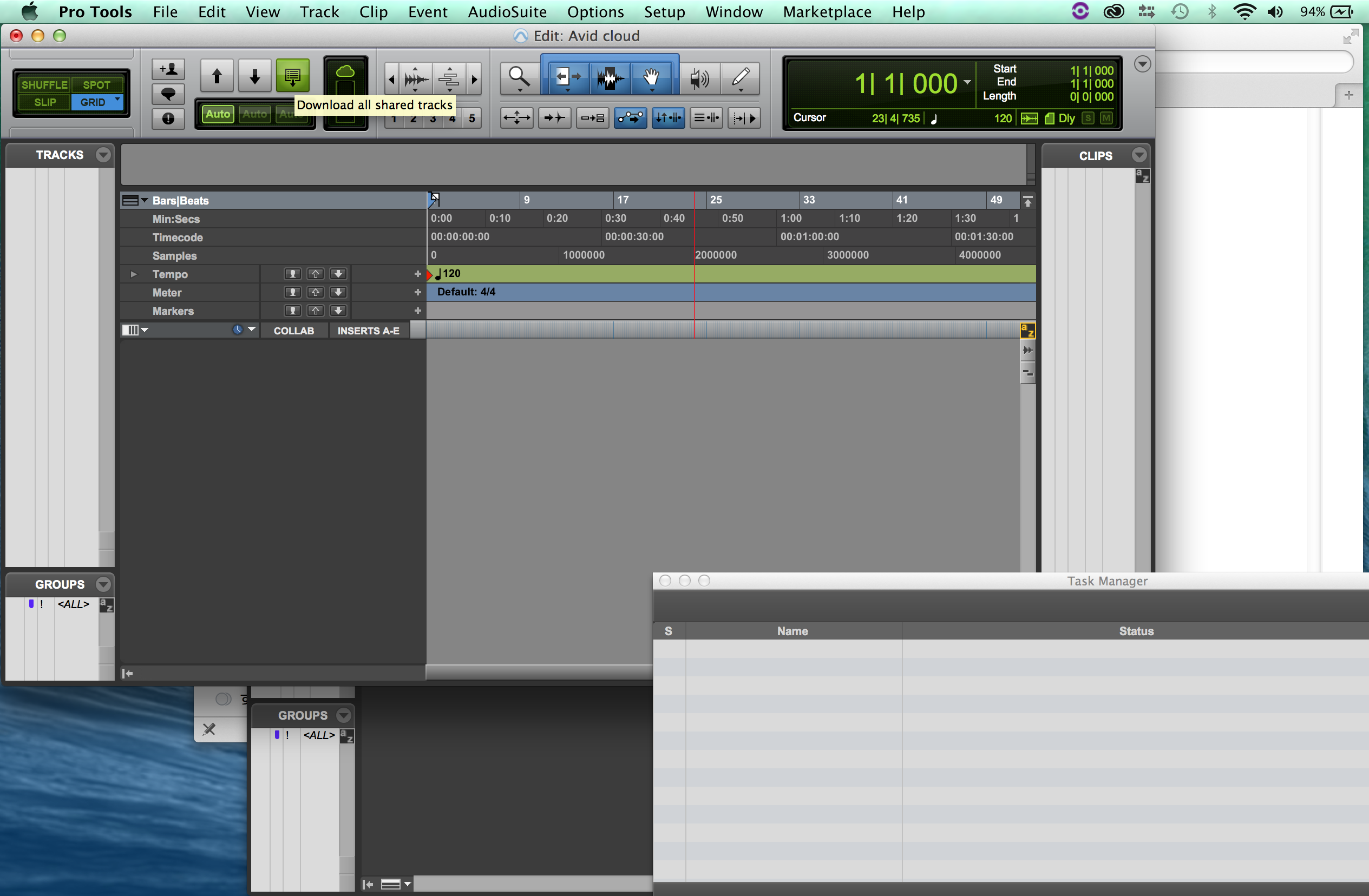This screenshot has width=1369, height=896.
Task: Open the CLIPS list menu
Action: pos(1139,155)
